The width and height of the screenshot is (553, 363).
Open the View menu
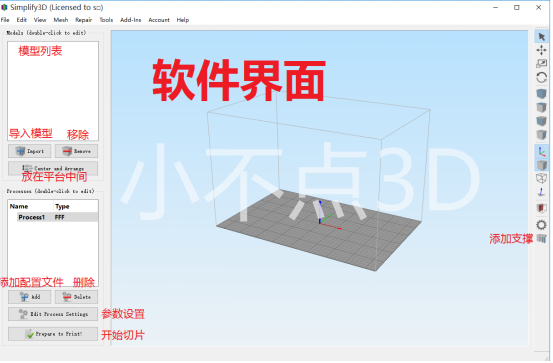tap(40, 20)
